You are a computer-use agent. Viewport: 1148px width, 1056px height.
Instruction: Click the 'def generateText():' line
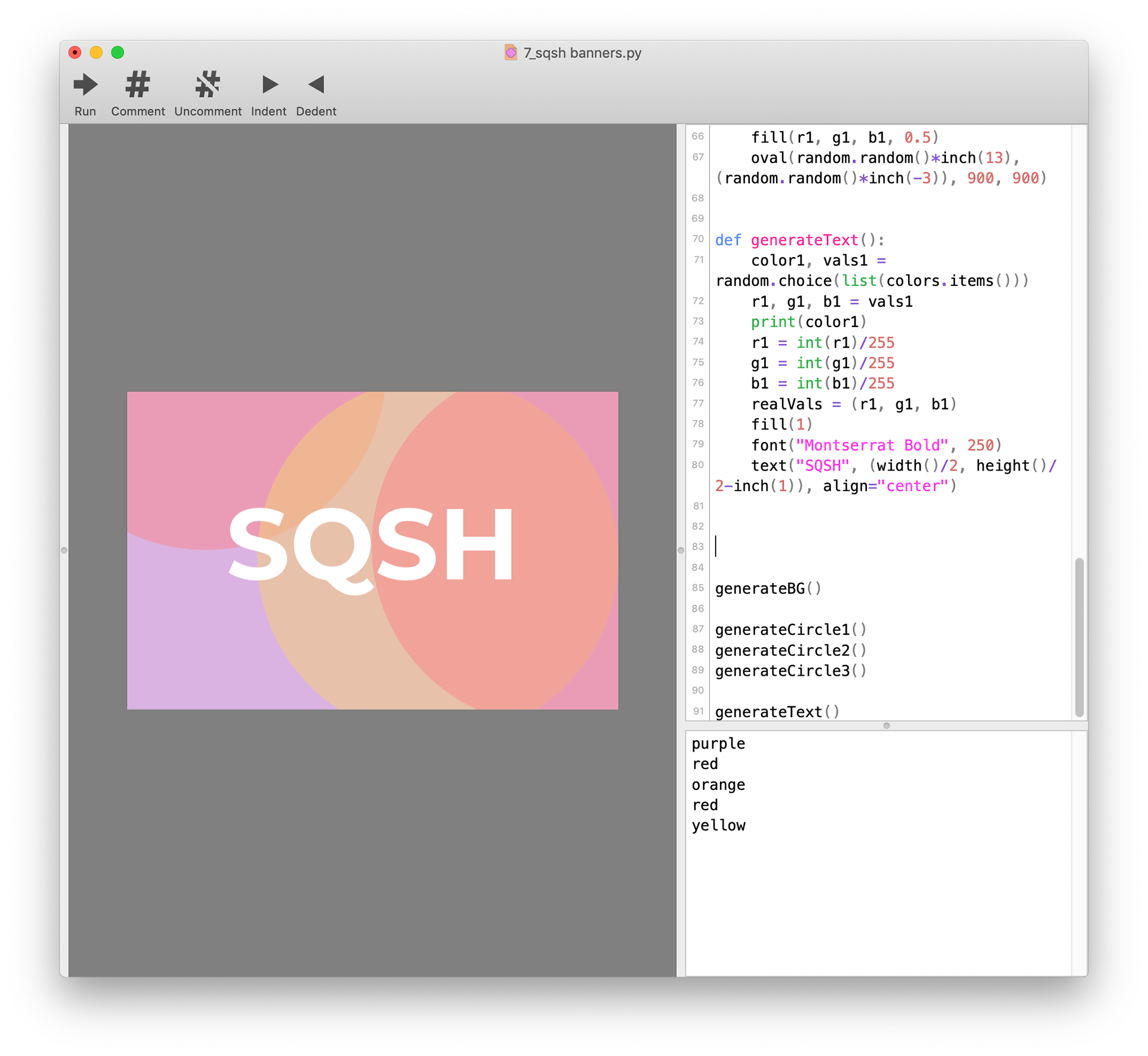[799, 240]
